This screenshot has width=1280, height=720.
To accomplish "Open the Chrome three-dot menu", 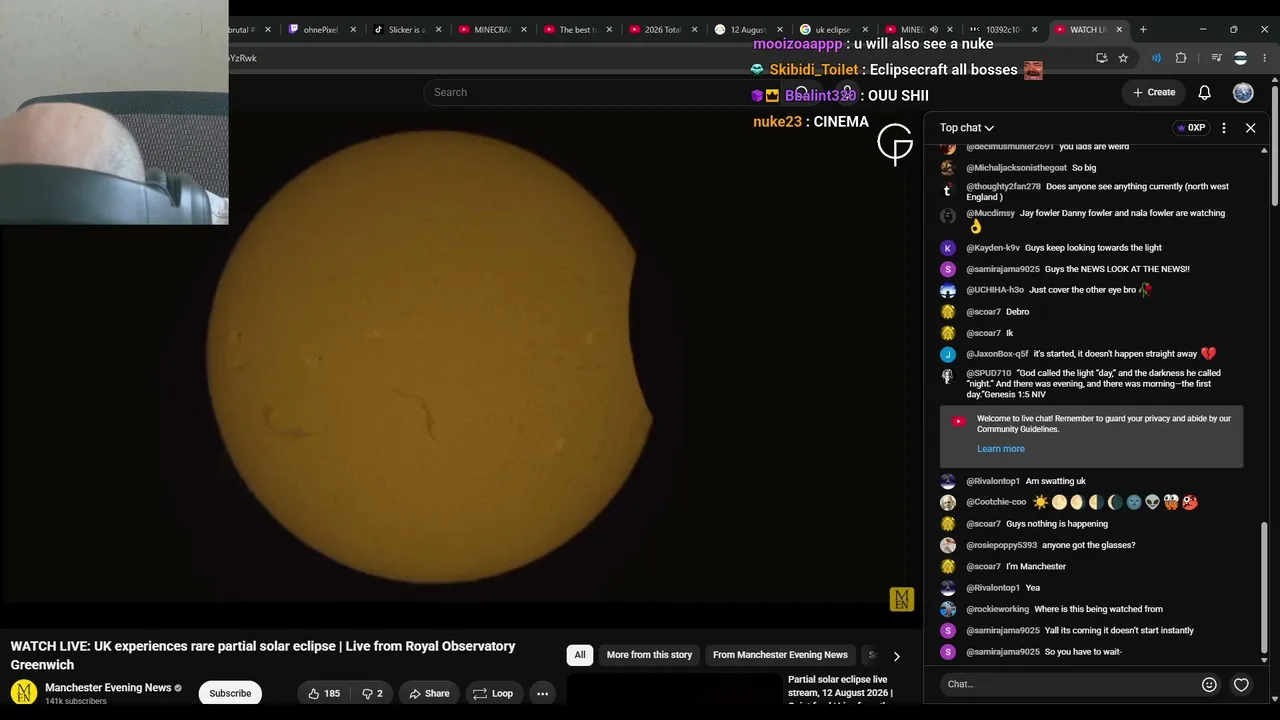I will pyautogui.click(x=1265, y=58).
